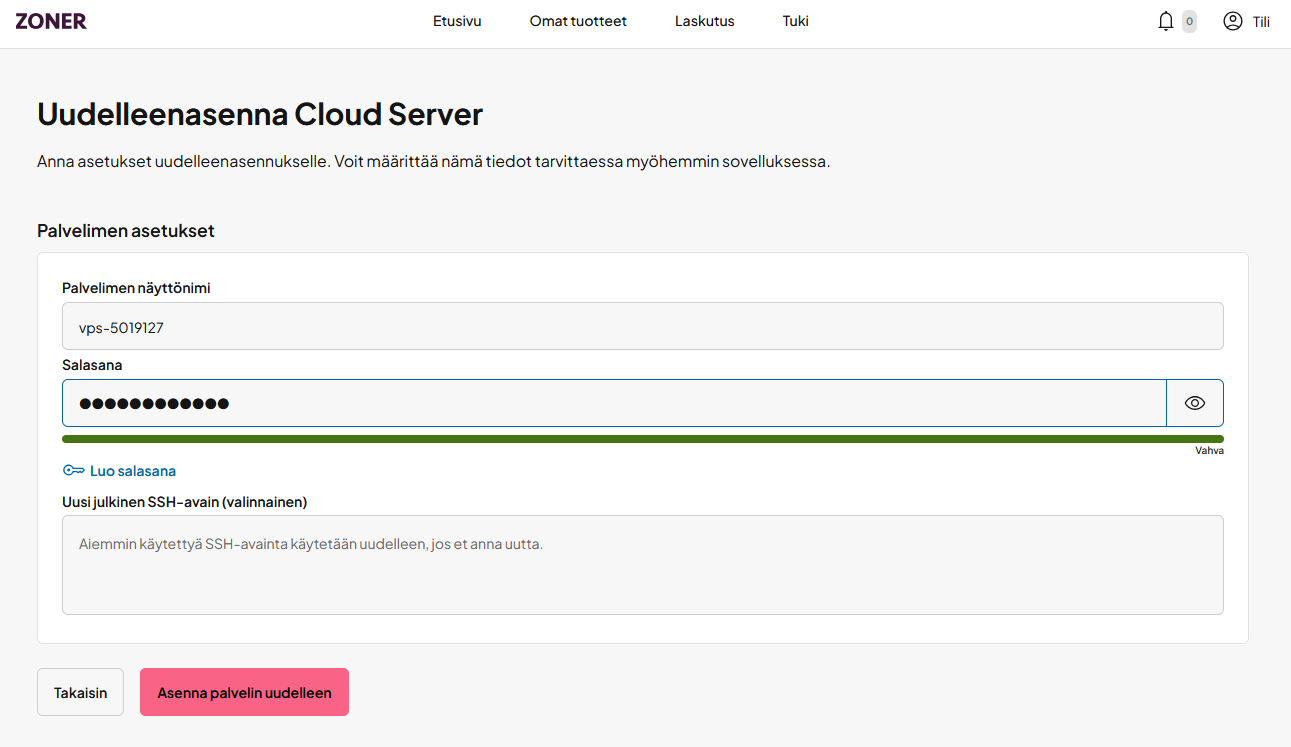Show password with the eye icon
Viewport: 1291px width, 747px height.
(1195, 403)
